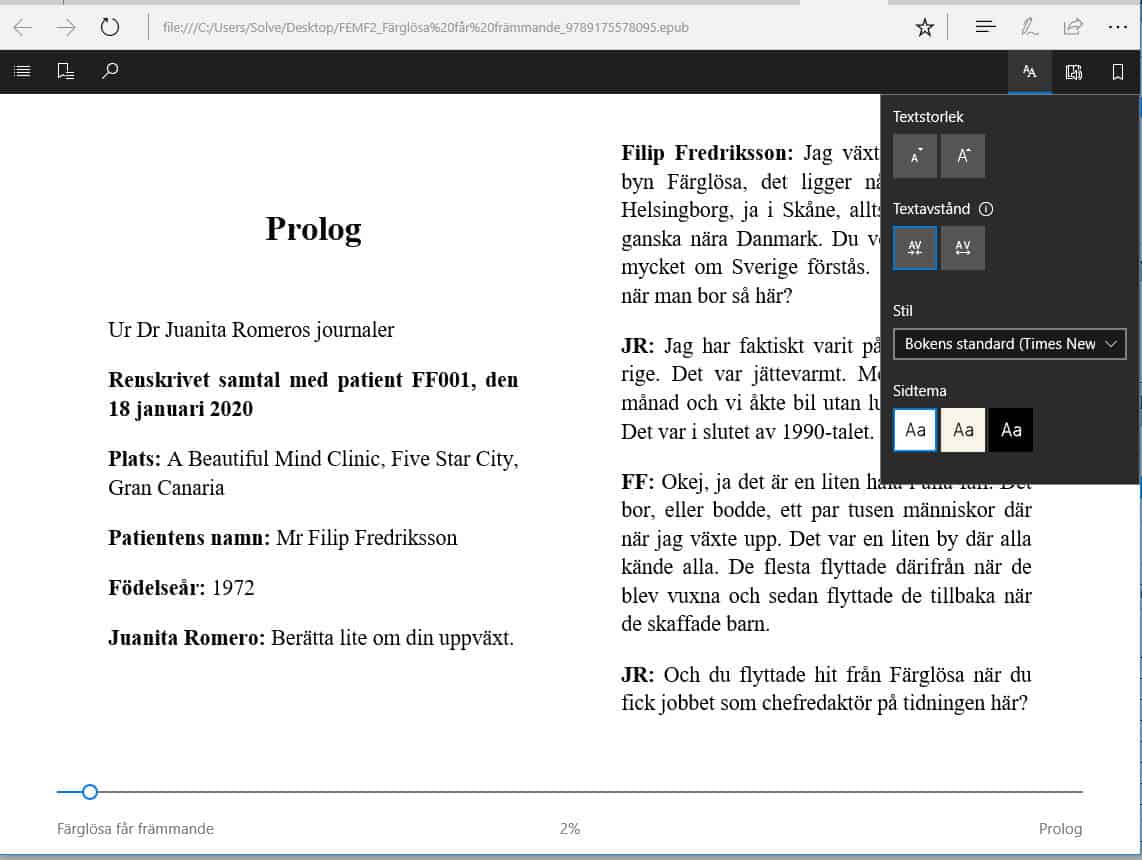Open the table of contents
The image size is (1142, 860).
[23, 71]
